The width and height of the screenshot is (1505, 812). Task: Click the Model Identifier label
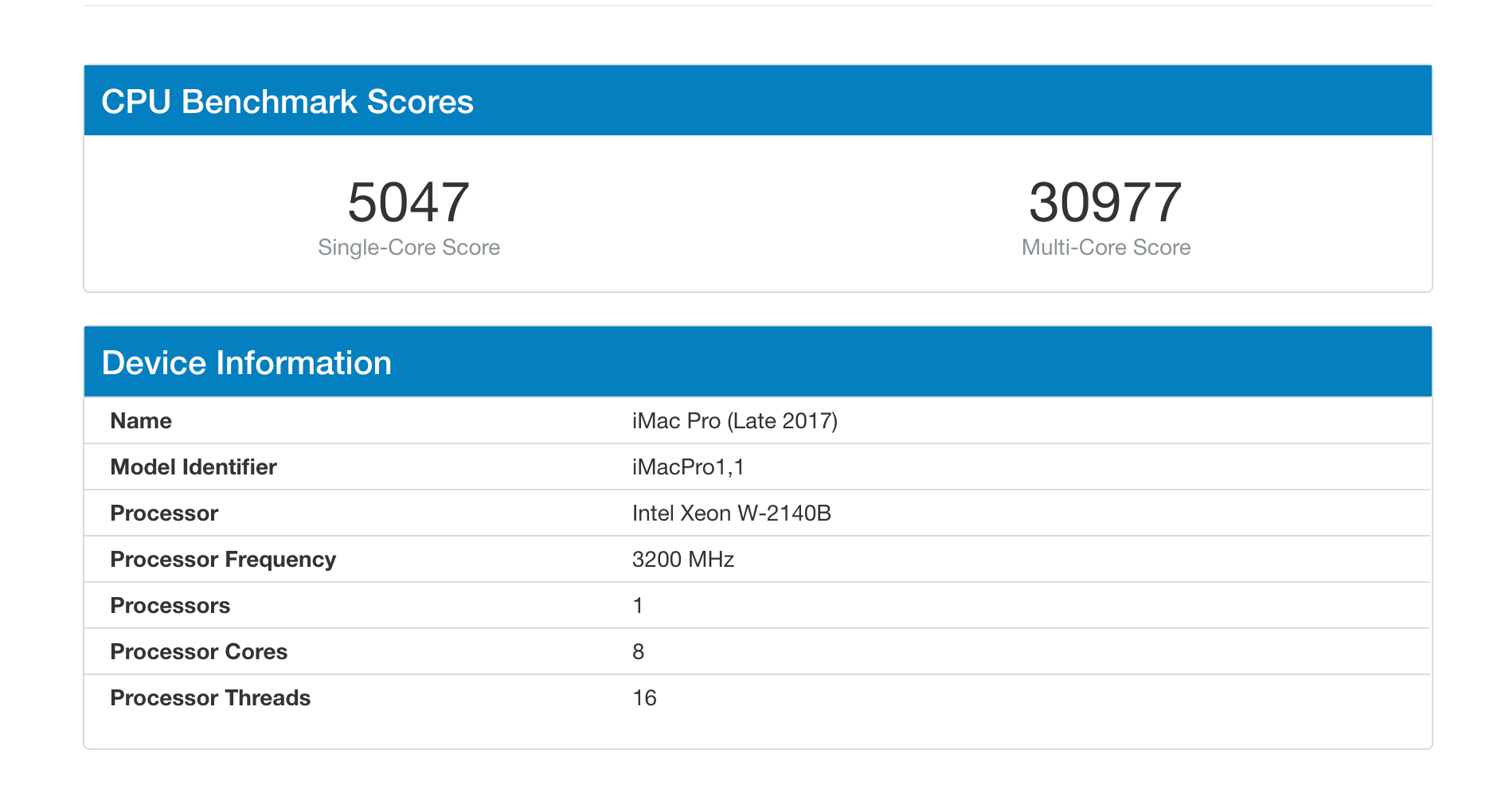click(193, 467)
